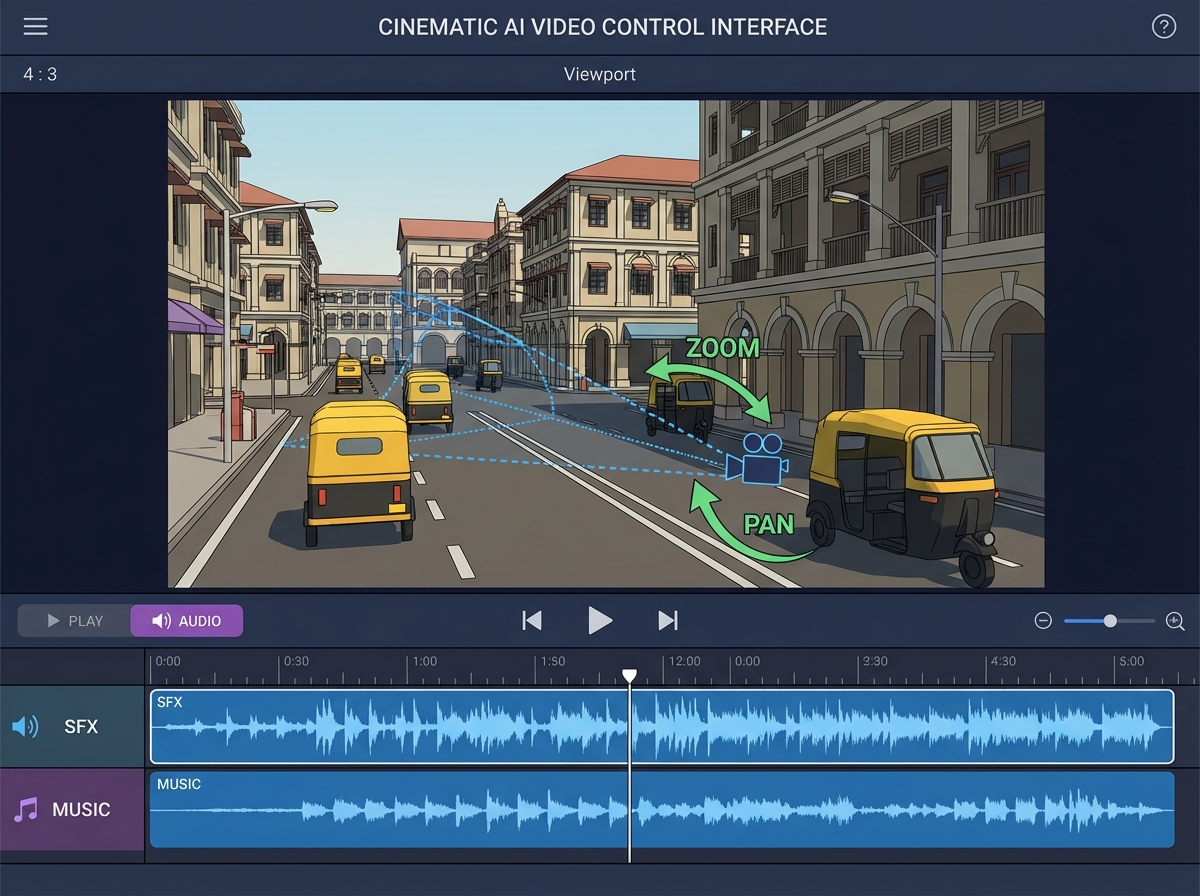Viewport: 1200px width, 896px height.
Task: Skip to next frame with forward-skip icon
Action: pyautogui.click(x=667, y=620)
